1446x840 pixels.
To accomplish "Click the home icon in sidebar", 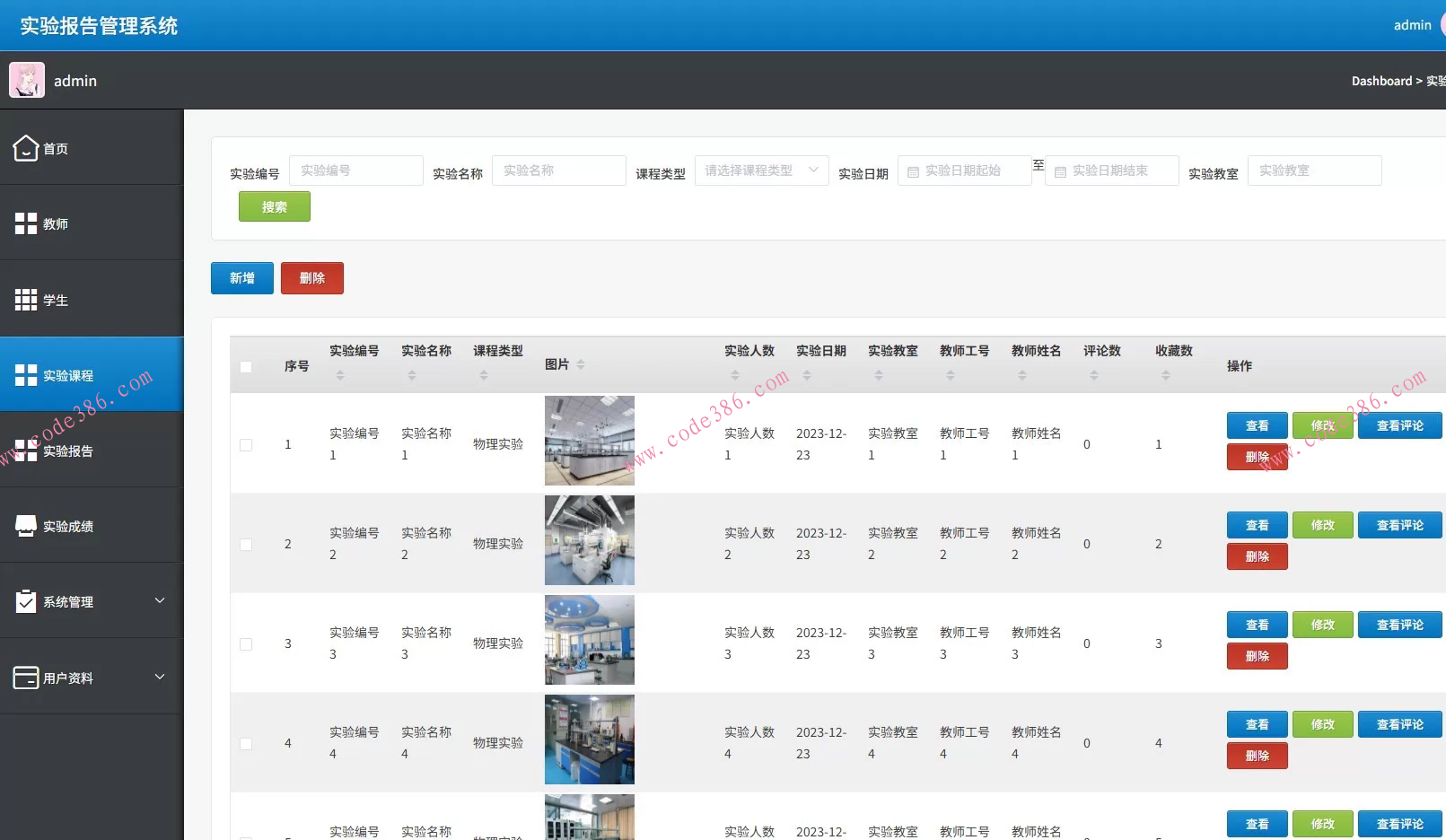I will [26, 148].
